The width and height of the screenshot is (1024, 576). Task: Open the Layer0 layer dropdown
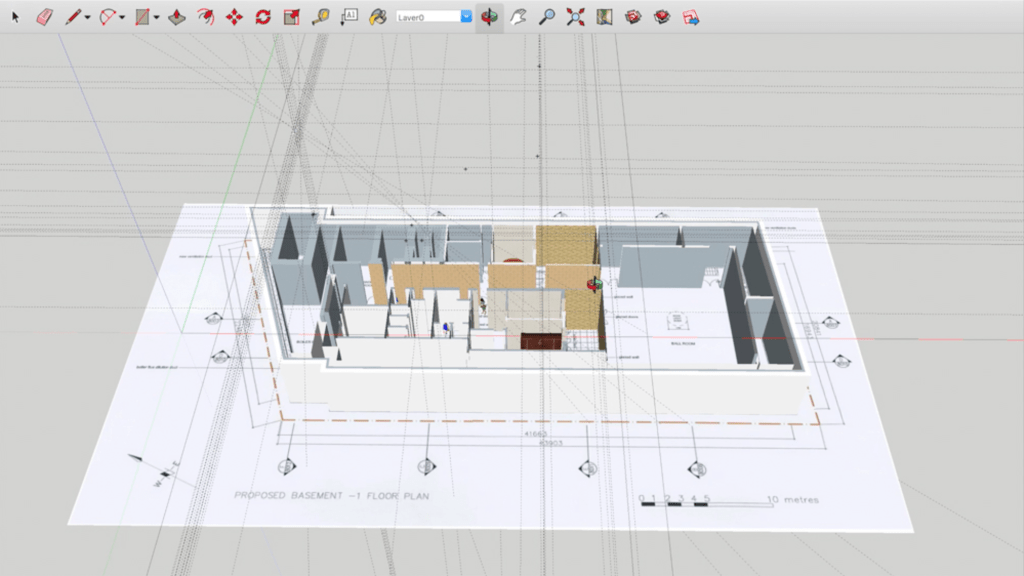466,17
